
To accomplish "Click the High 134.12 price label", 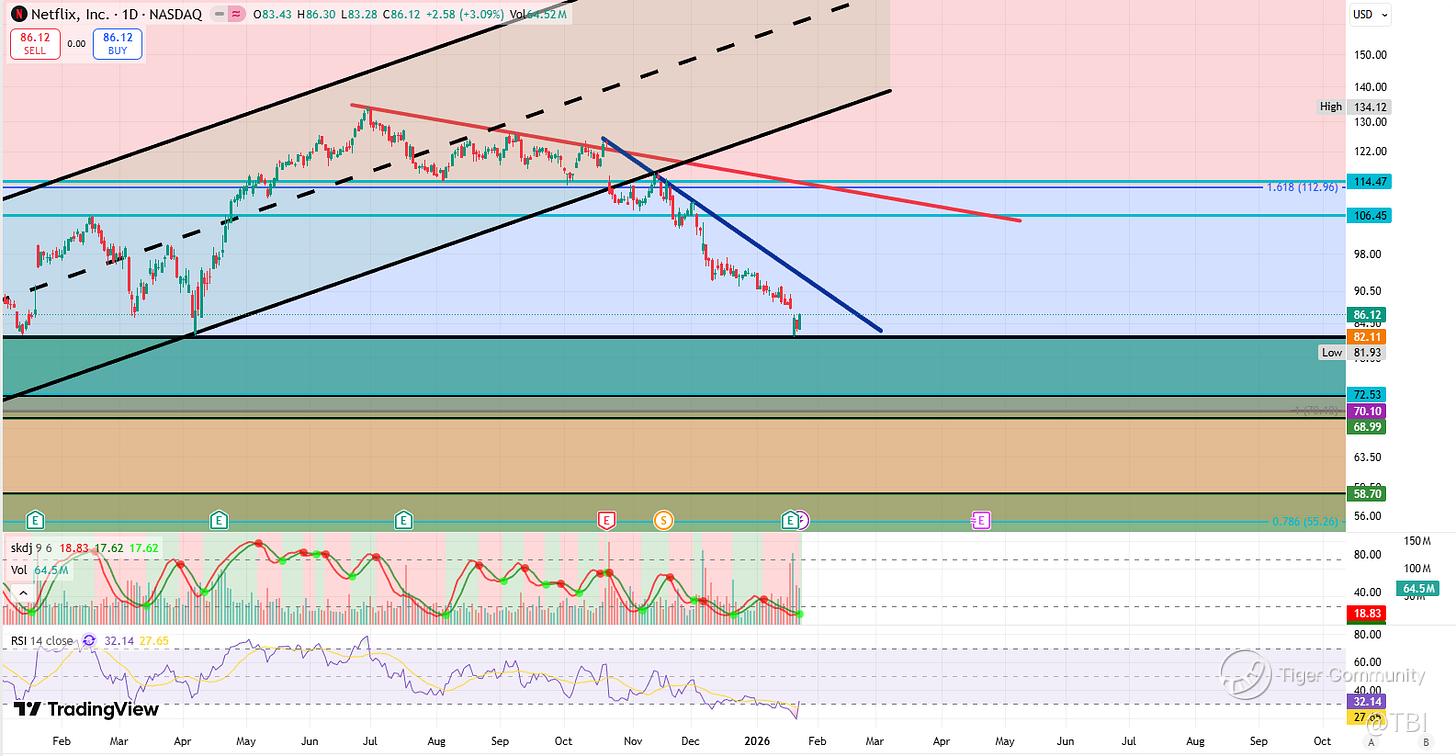I will 1353,107.
